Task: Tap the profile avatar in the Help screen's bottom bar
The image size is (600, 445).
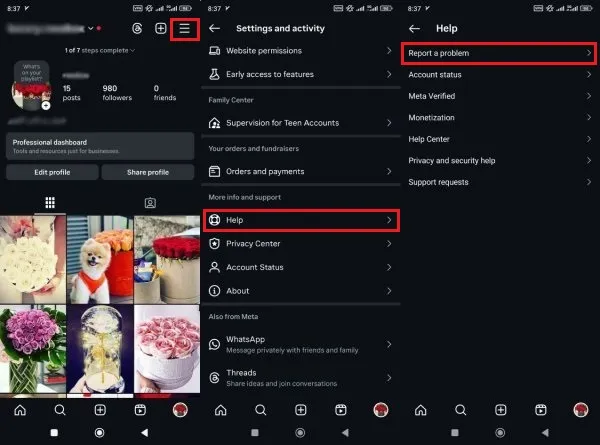Action: [580, 410]
